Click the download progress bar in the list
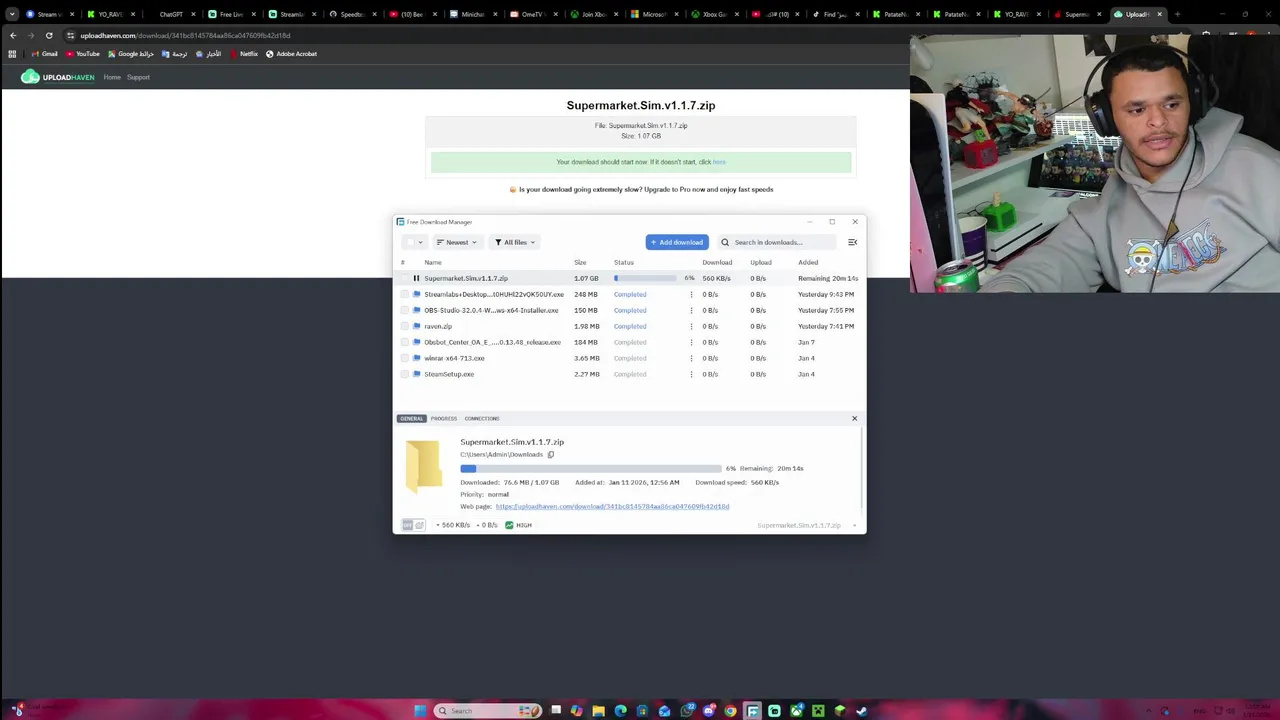This screenshot has width=1280, height=720. click(646, 278)
